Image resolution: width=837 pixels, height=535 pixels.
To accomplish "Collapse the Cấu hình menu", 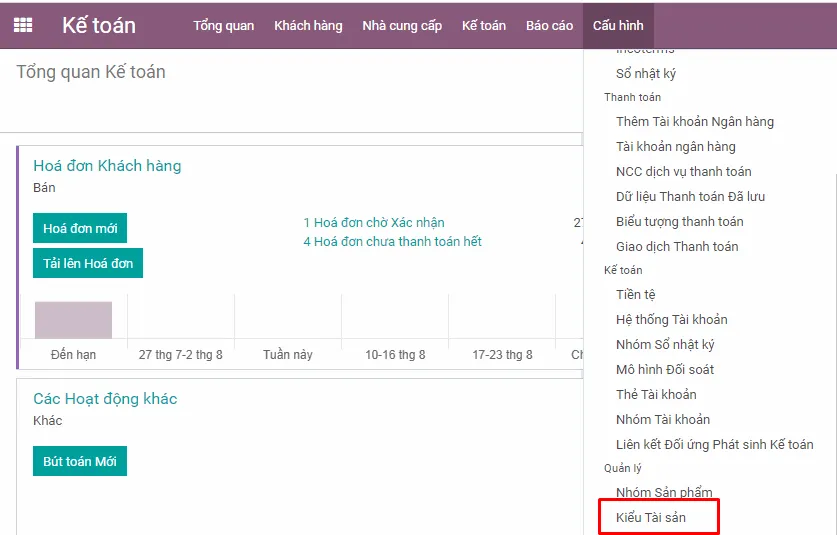I will (x=618, y=25).
